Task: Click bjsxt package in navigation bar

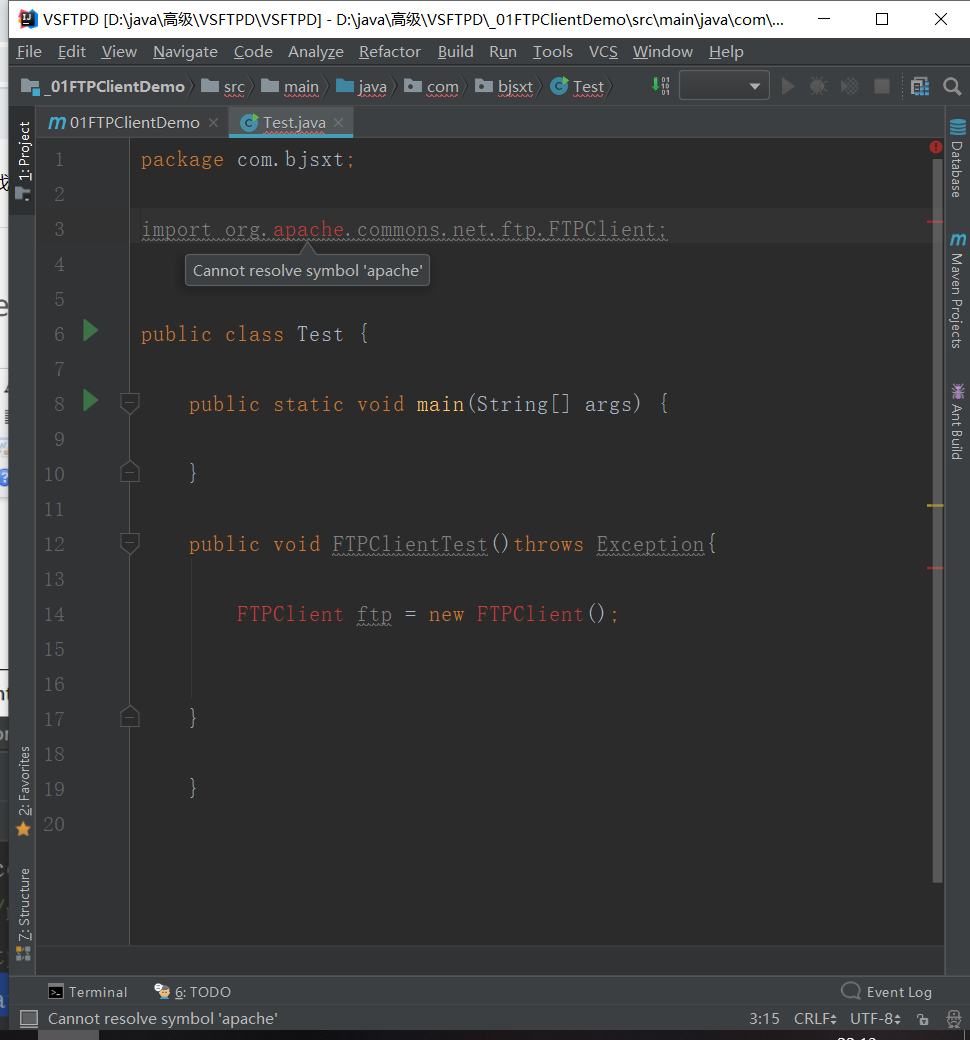Action: [504, 87]
